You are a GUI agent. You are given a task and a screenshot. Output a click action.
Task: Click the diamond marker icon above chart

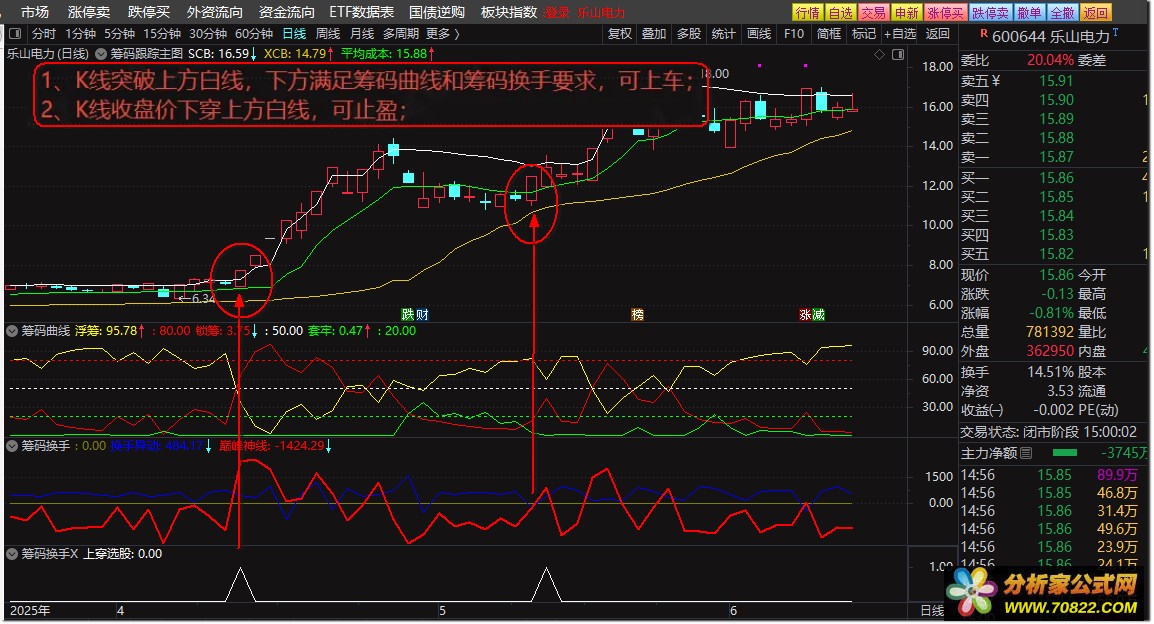coord(879,54)
